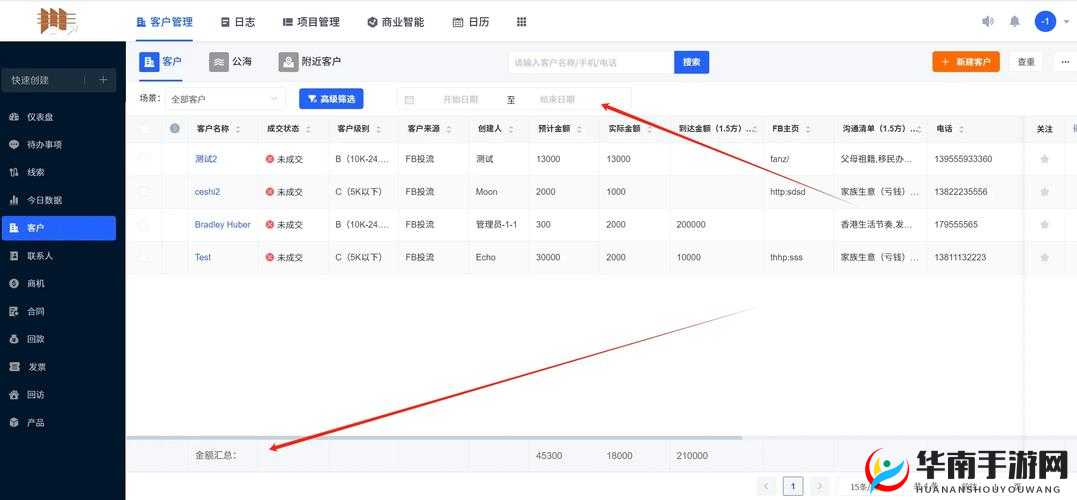Sort by 实际金额 column arrows
1077x500 pixels.
[x=649, y=129]
